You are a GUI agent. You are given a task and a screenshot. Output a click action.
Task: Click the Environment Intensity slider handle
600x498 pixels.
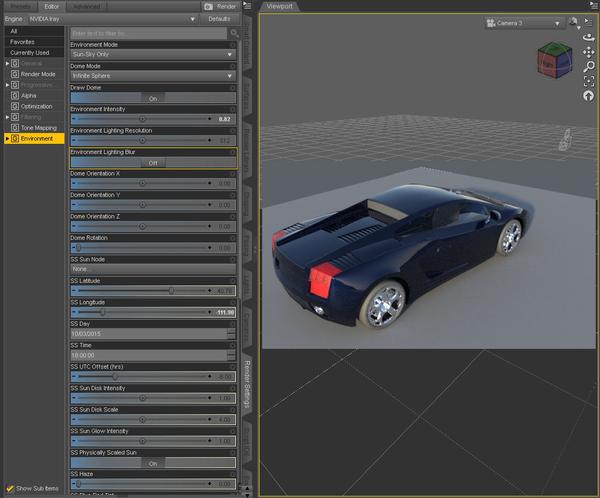point(142,119)
